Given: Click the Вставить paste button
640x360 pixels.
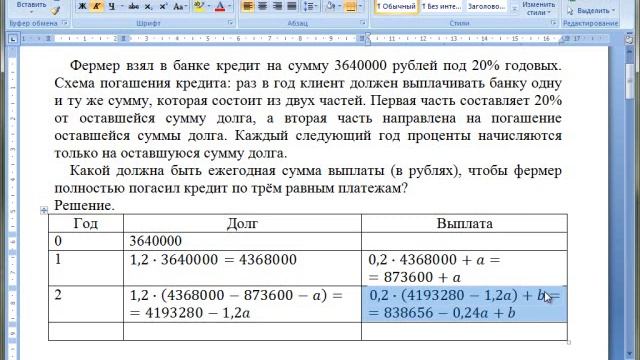Looking at the screenshot, I should pos(31,6).
